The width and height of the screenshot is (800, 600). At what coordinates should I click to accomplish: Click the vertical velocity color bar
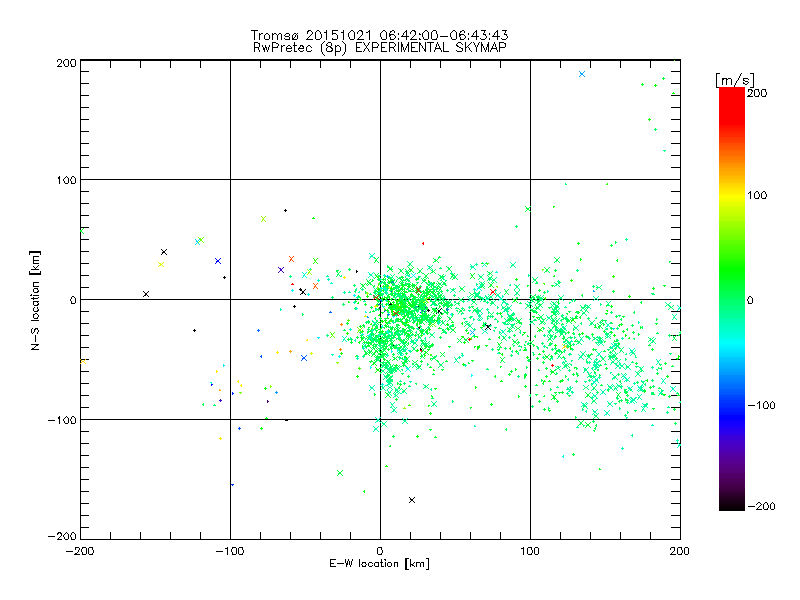[x=732, y=299]
